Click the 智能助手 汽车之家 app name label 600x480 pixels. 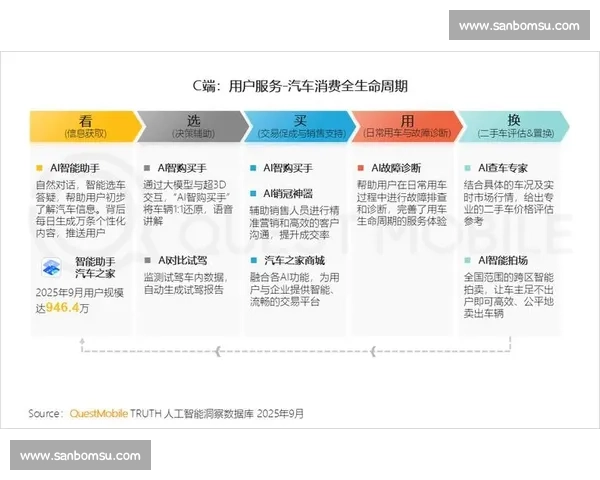(95, 268)
